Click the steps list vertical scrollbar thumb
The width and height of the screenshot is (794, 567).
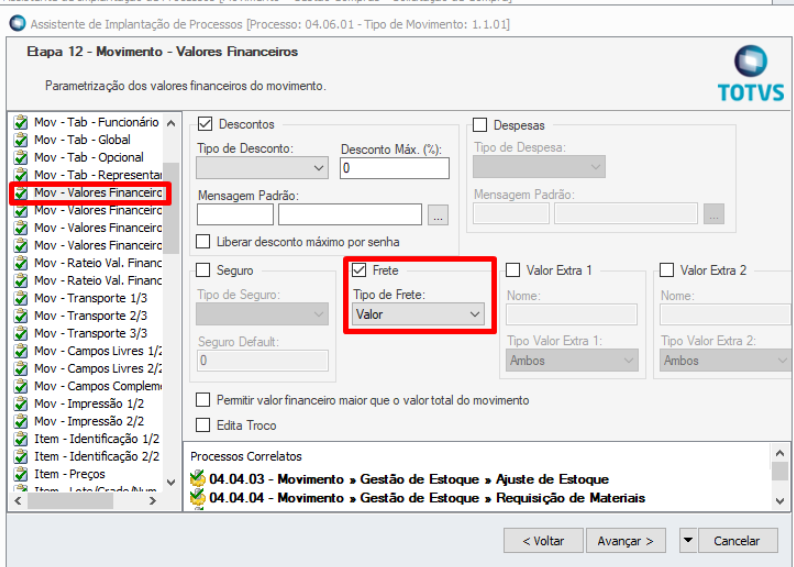pos(171,208)
